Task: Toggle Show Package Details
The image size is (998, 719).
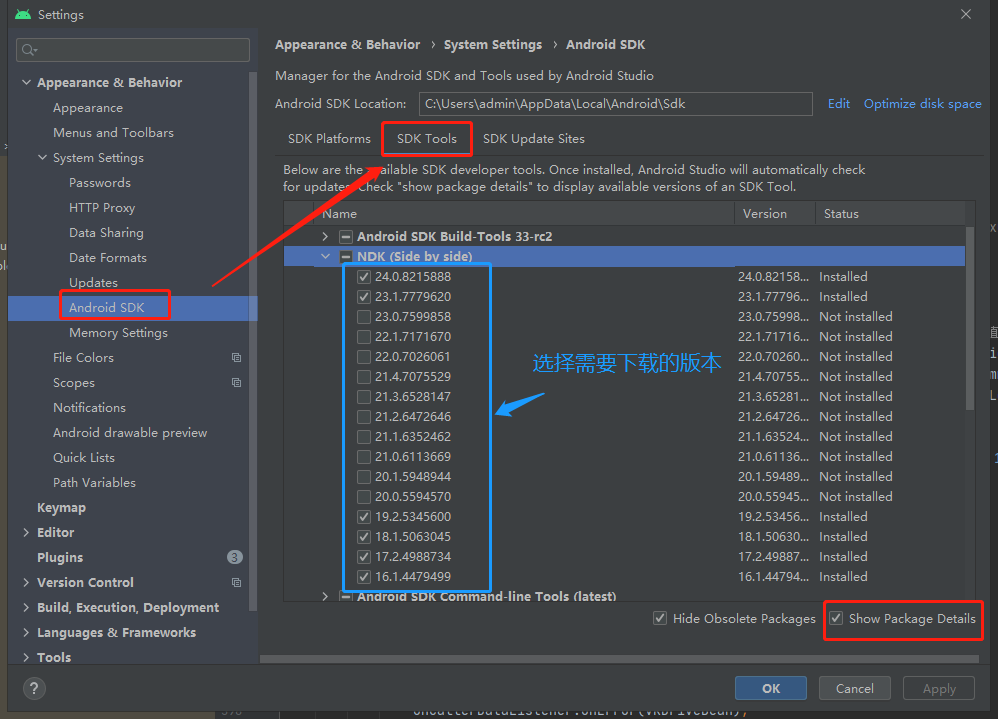Action: (x=836, y=620)
